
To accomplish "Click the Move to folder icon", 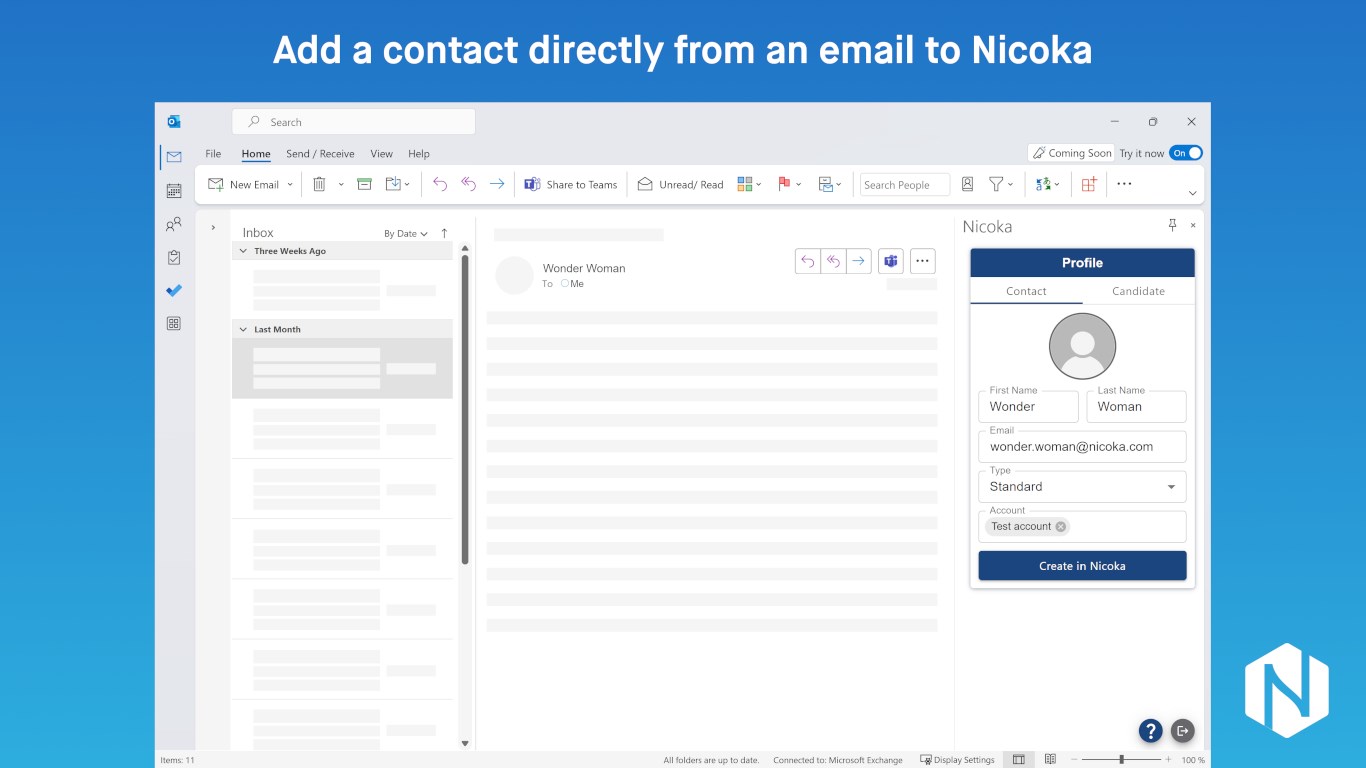I will [x=393, y=184].
